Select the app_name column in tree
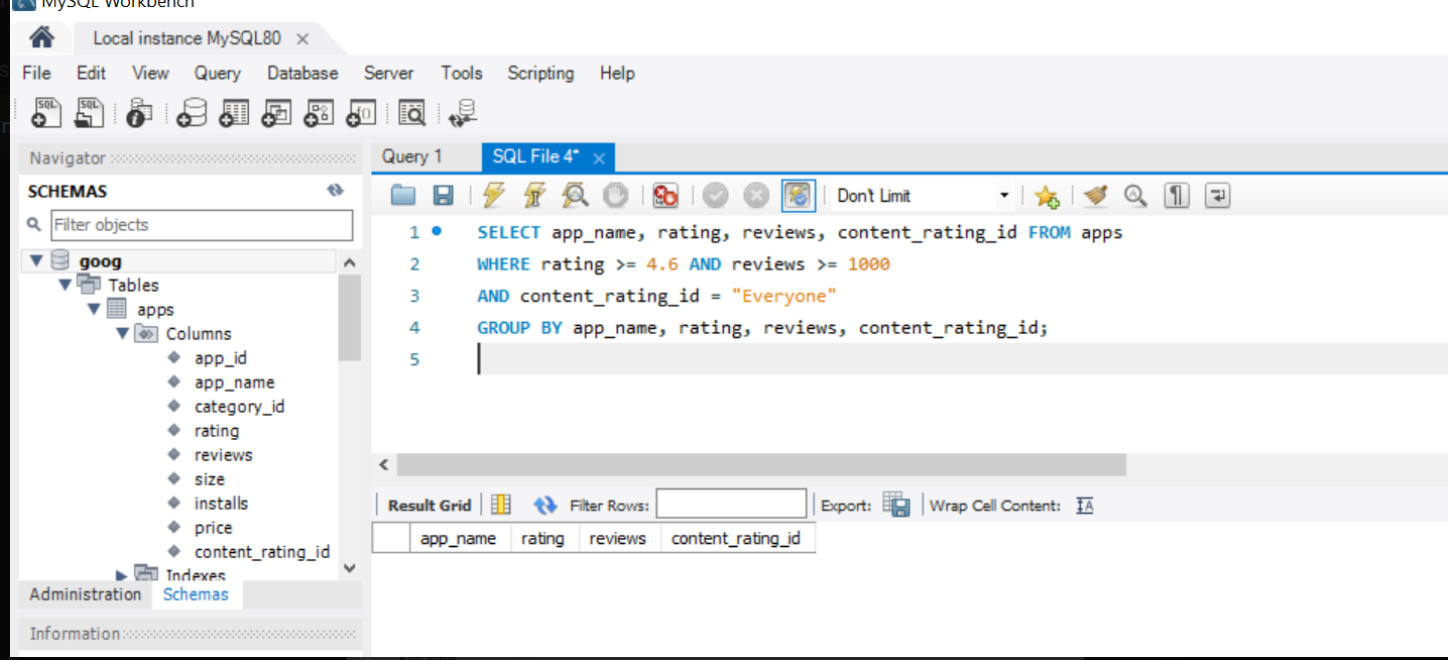This screenshot has height=660, width=1448. point(234,382)
